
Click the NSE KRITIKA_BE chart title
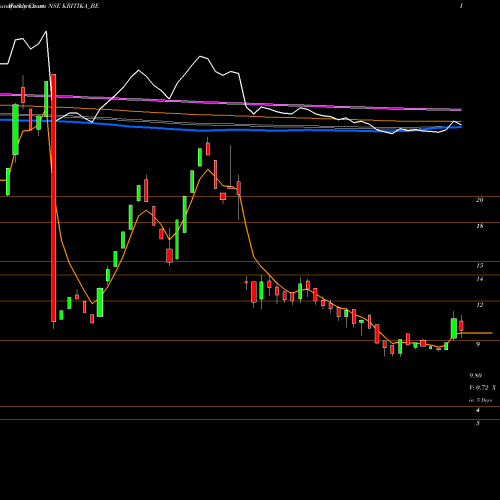tap(74, 6)
